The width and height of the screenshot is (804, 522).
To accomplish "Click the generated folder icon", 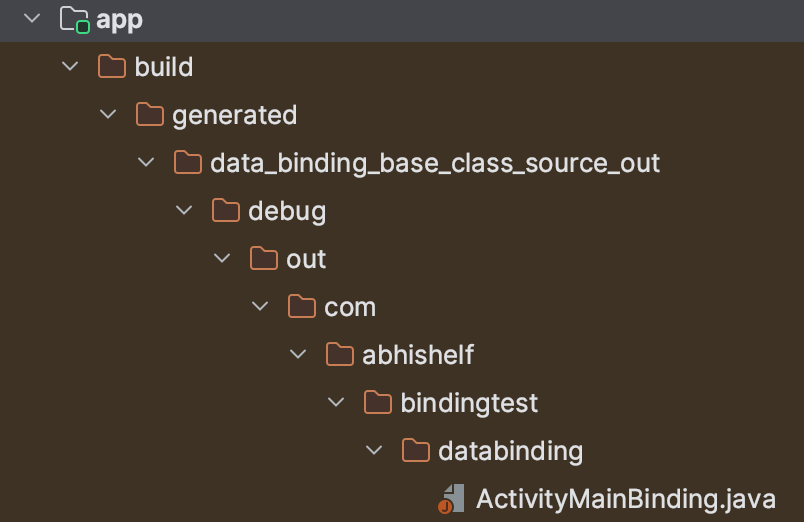I will click(x=150, y=115).
